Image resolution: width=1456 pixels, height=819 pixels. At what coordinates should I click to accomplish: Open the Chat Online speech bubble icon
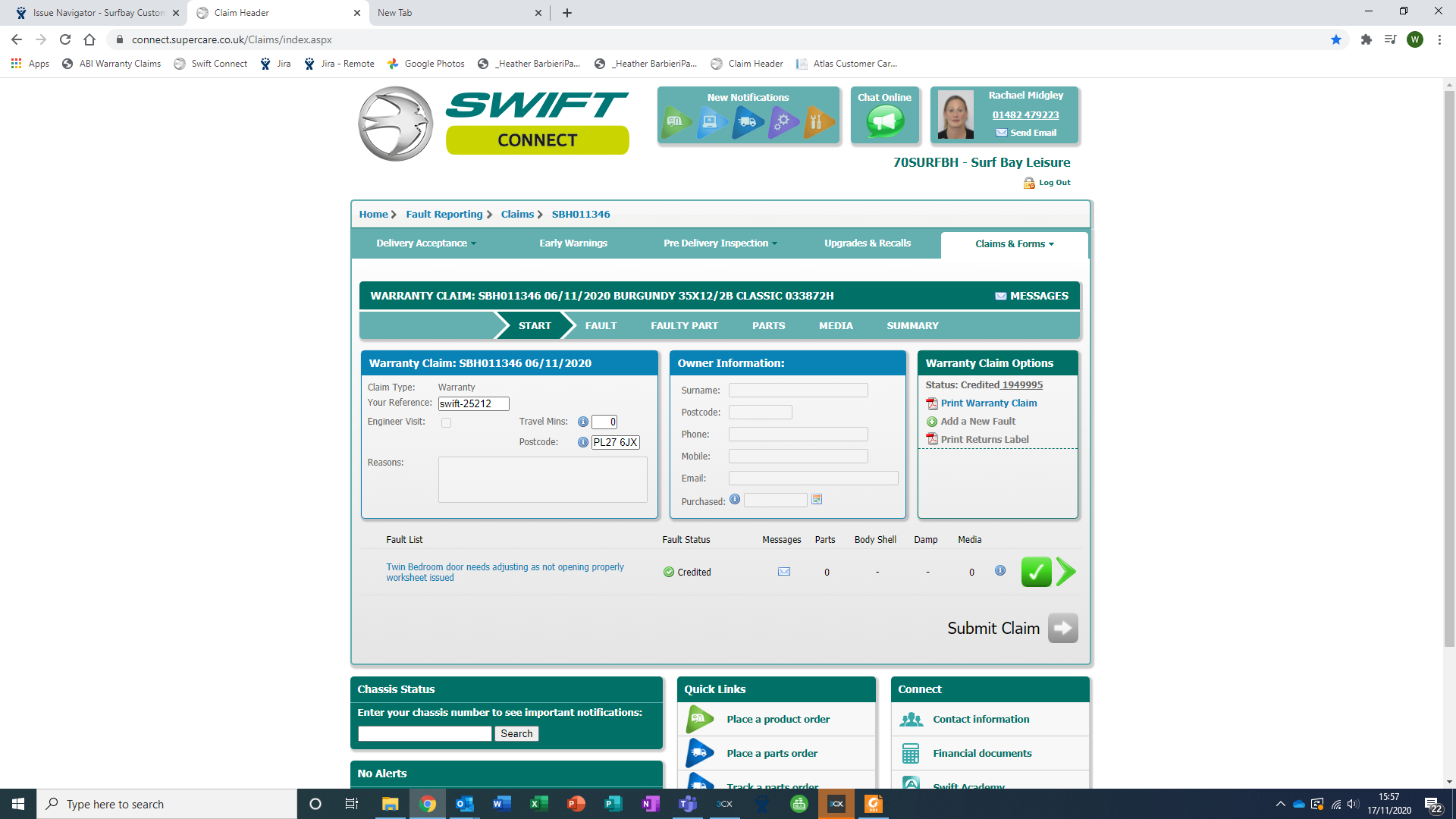[884, 121]
